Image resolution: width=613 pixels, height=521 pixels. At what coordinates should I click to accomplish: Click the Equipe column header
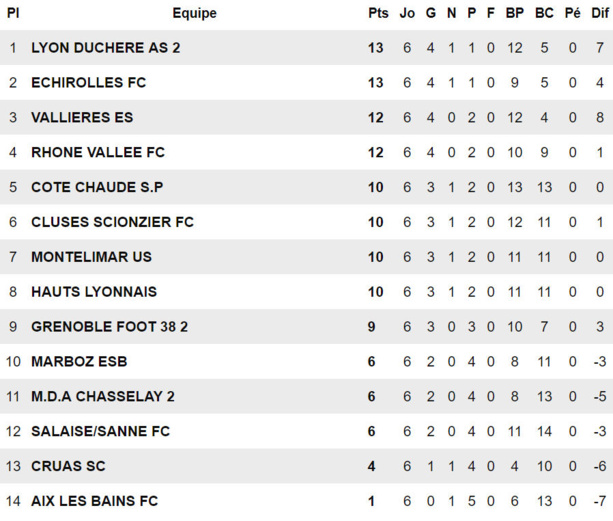click(194, 13)
